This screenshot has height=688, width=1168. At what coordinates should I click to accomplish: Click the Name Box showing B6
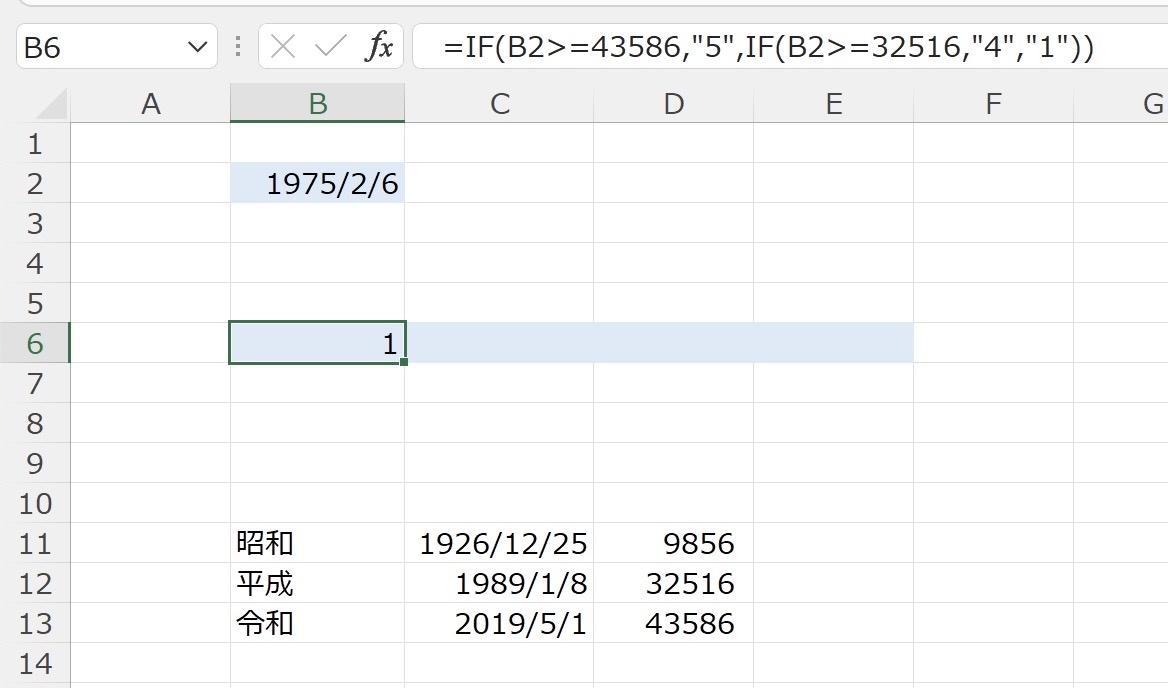[117, 46]
